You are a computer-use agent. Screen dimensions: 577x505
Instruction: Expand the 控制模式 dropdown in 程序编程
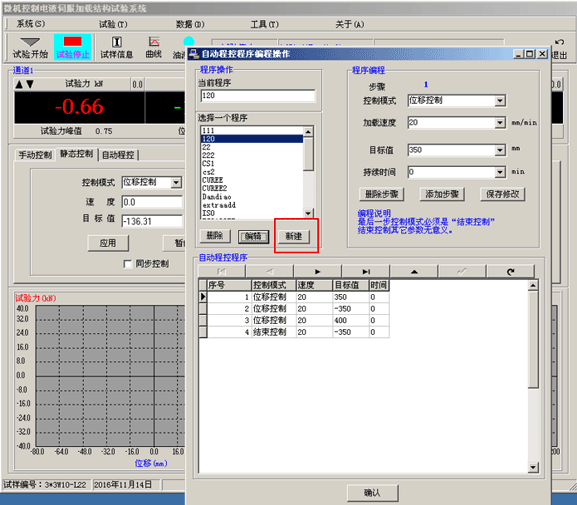(499, 101)
